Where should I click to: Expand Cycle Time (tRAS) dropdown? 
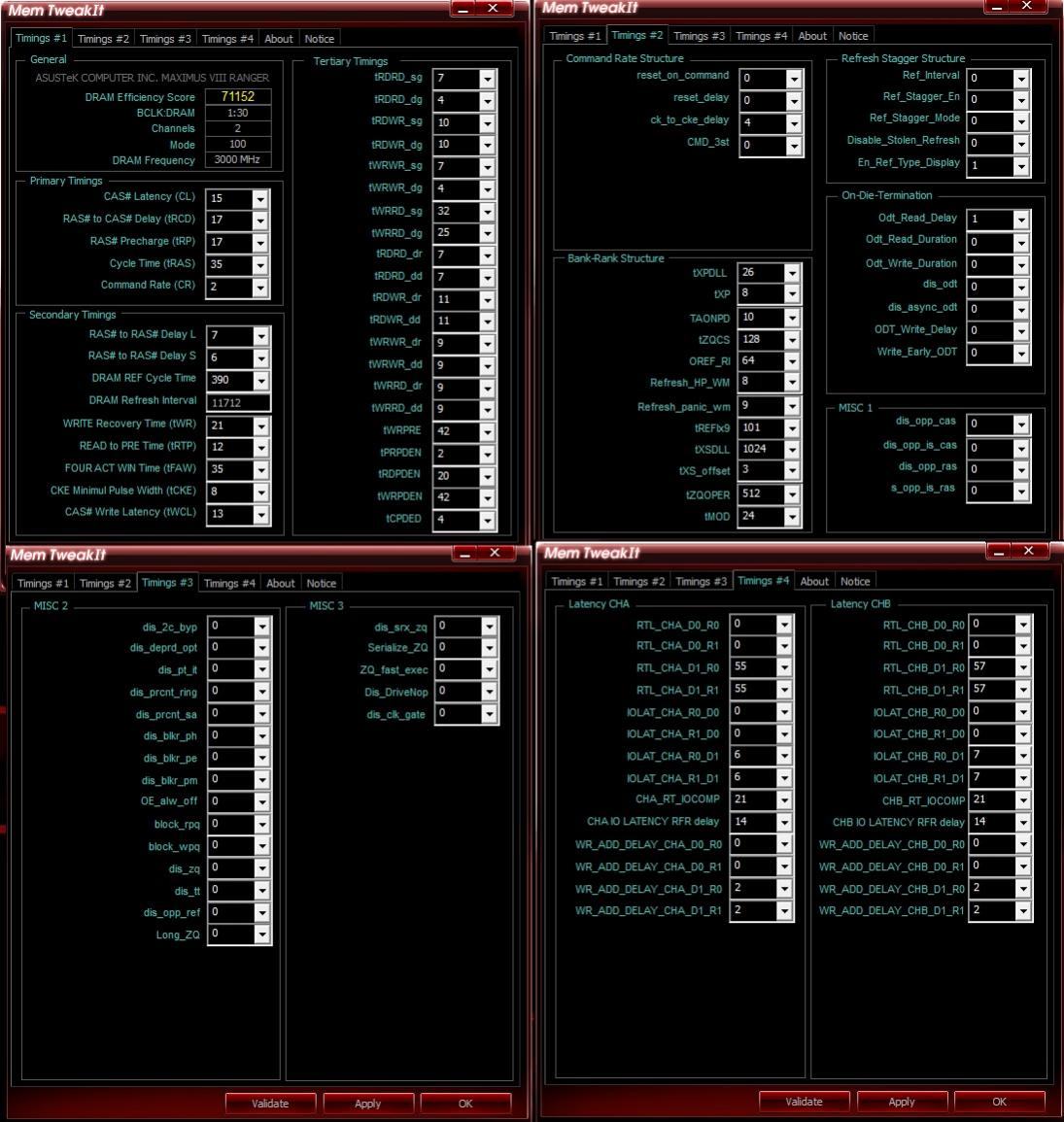click(x=260, y=265)
